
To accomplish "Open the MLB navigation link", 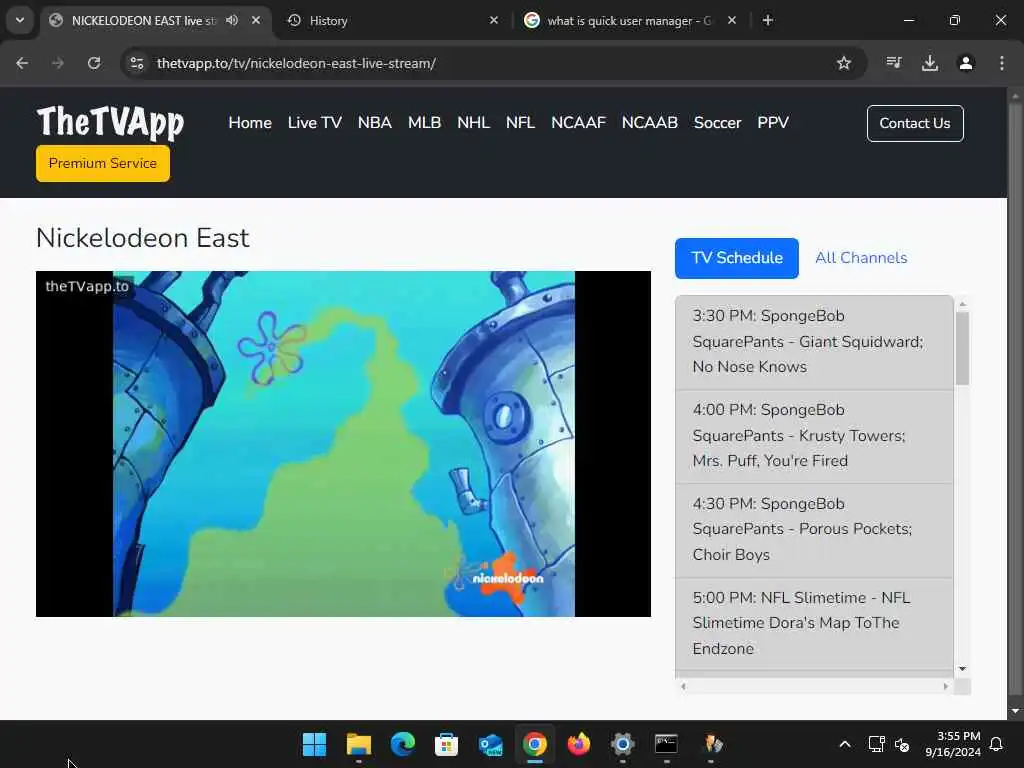I will click(x=424, y=123).
